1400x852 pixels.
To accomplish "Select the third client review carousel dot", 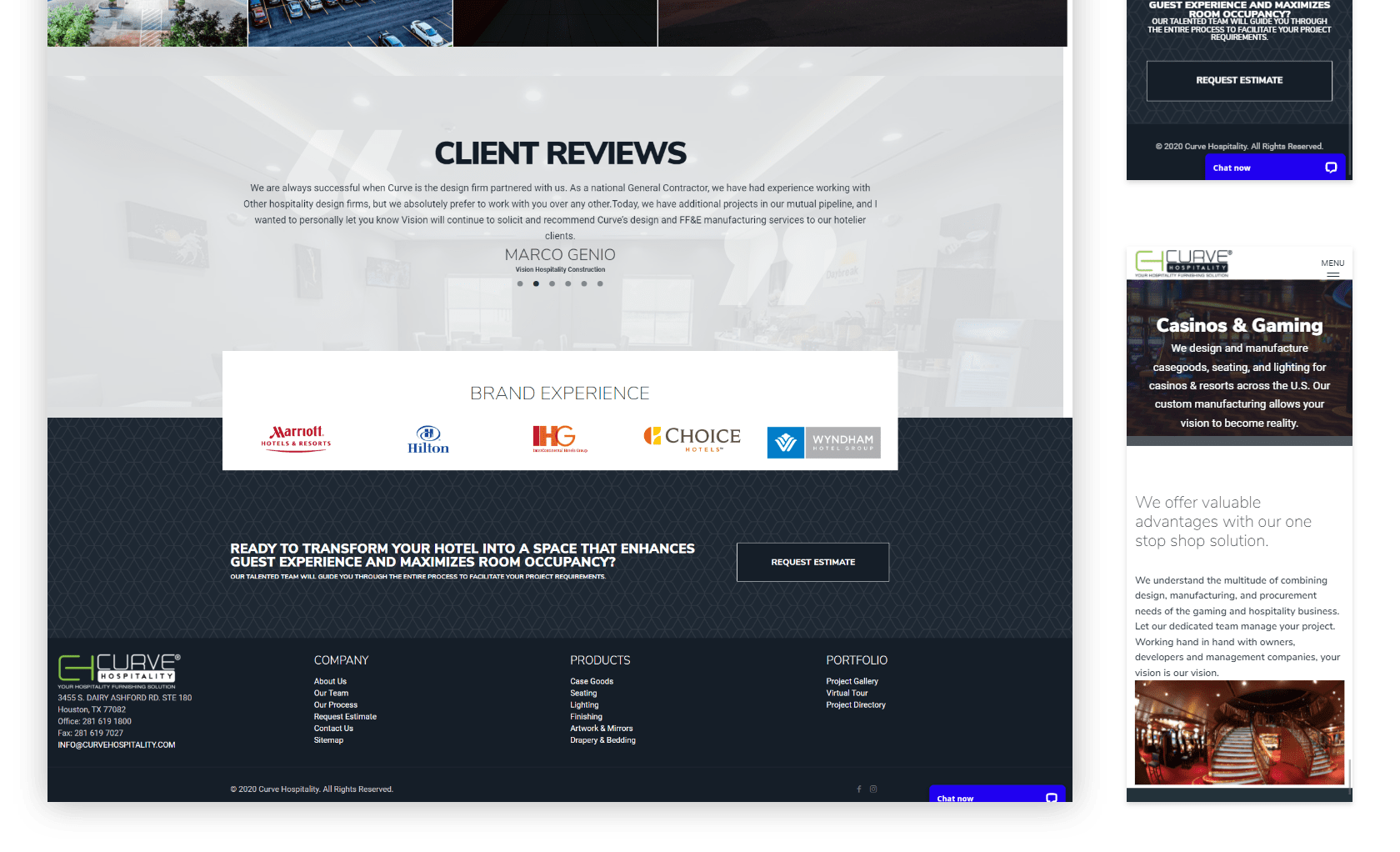I will [552, 283].
